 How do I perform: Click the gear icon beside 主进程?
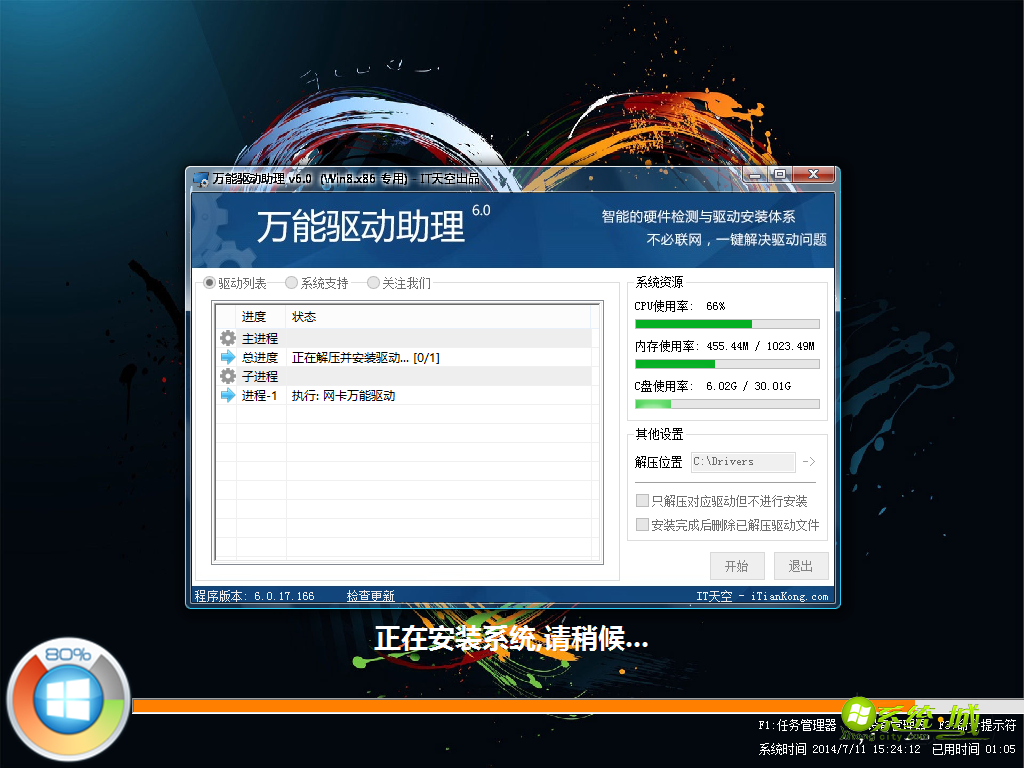227,338
